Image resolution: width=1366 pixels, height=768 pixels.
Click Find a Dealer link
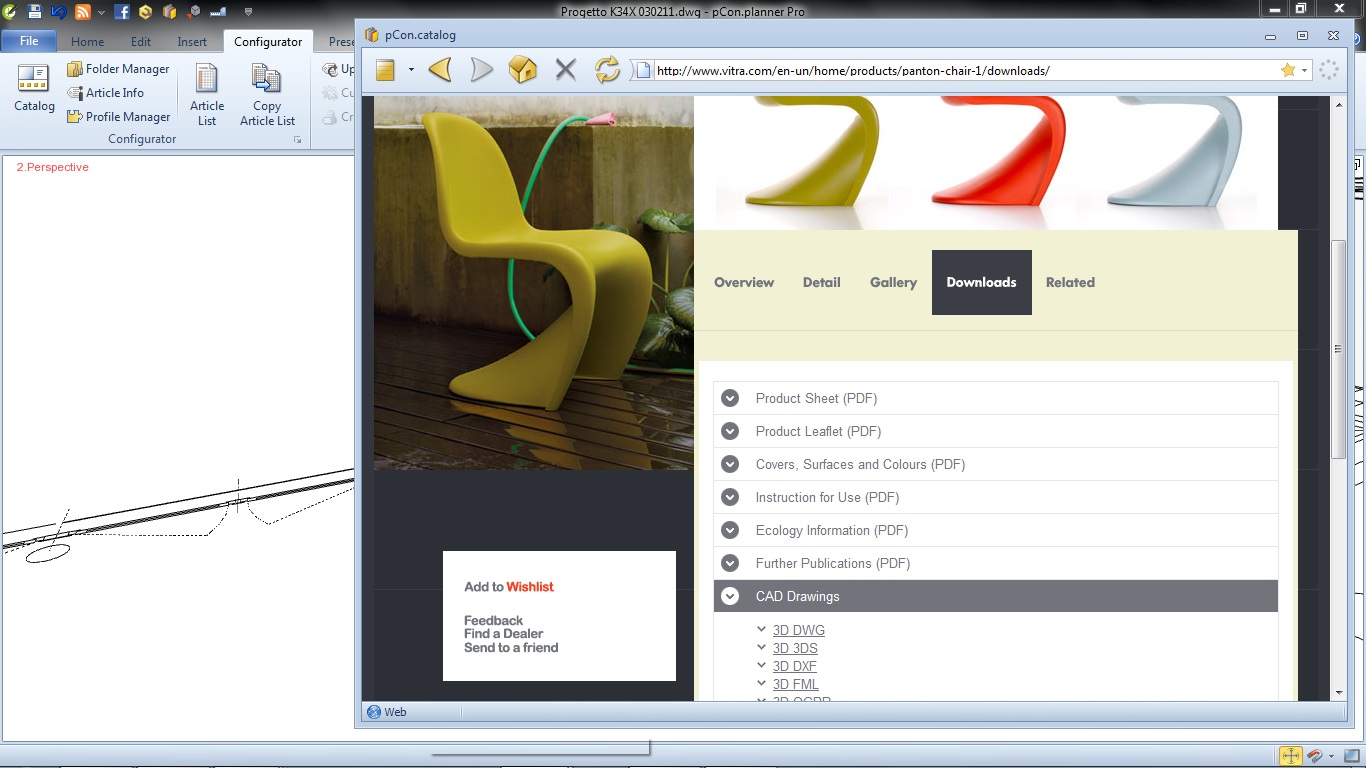tap(503, 634)
